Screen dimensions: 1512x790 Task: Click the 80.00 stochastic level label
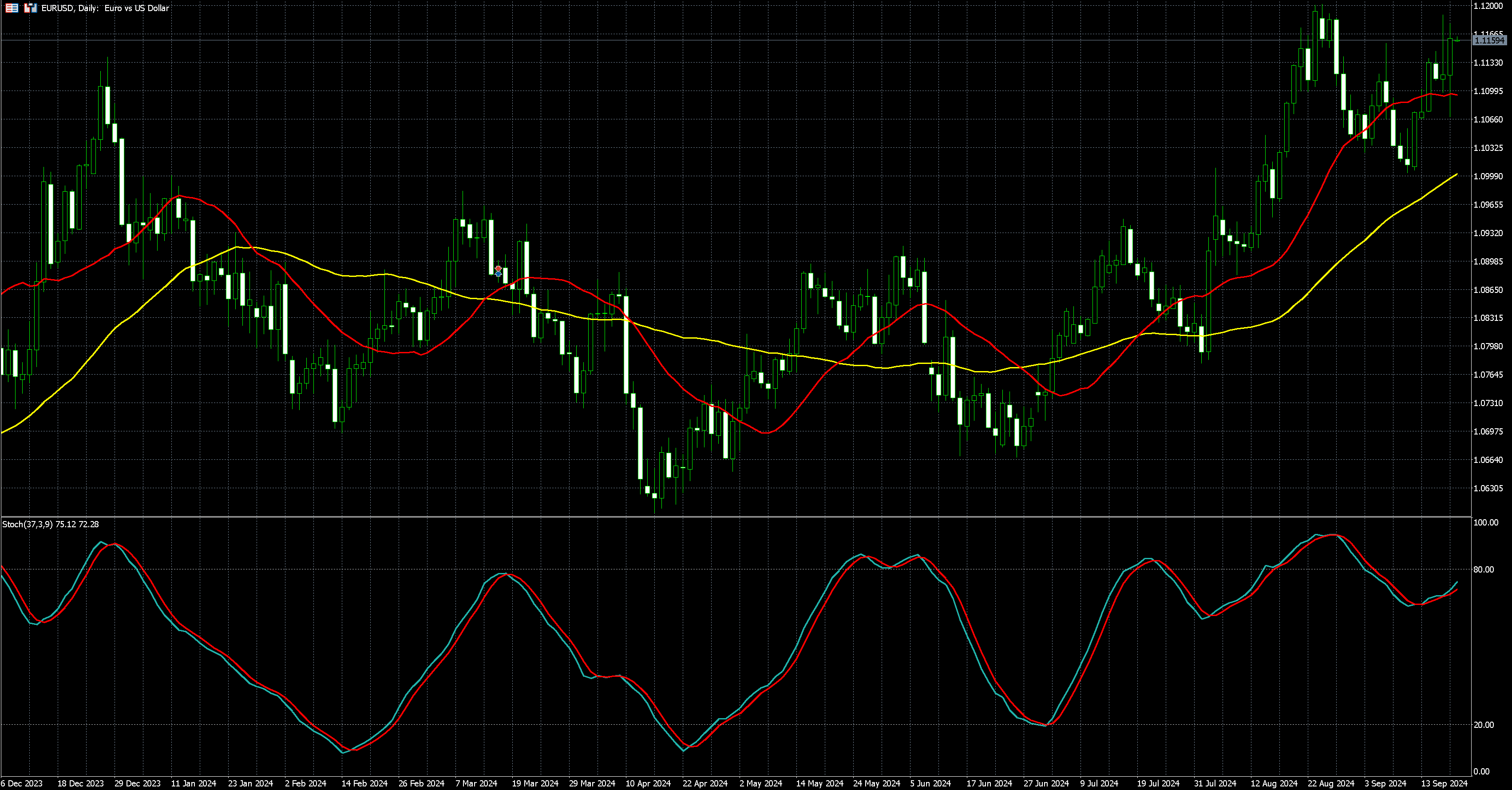coord(1483,569)
